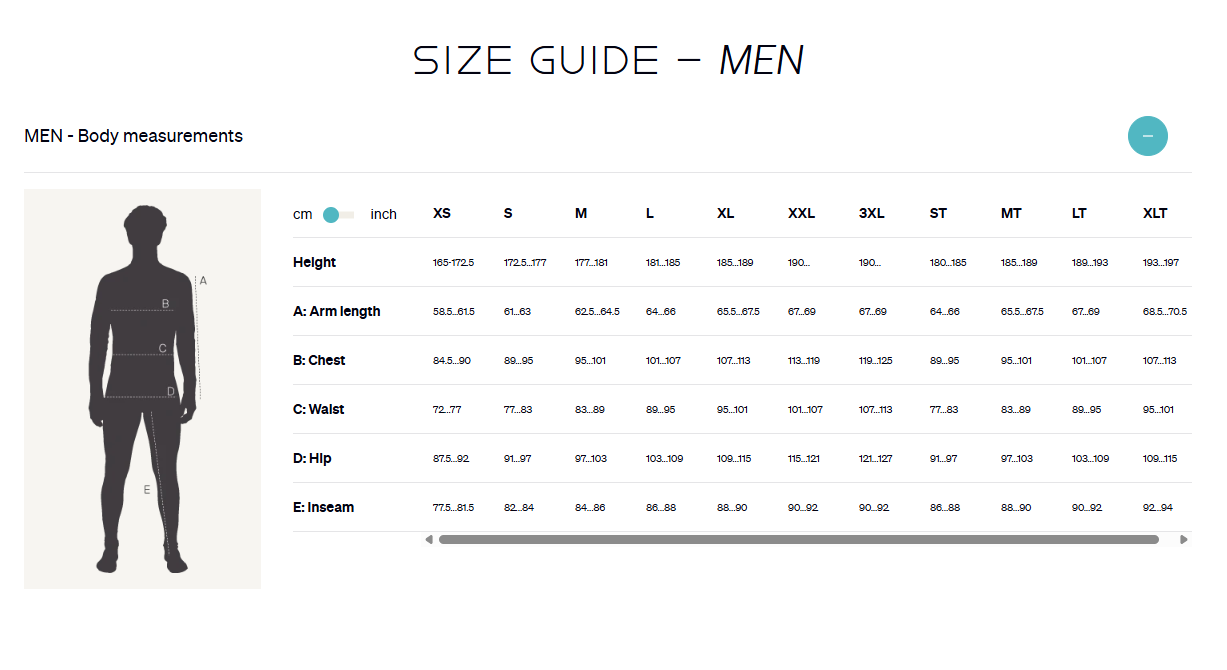Select the XXL size column header
1227x670 pixels.
pos(801,214)
